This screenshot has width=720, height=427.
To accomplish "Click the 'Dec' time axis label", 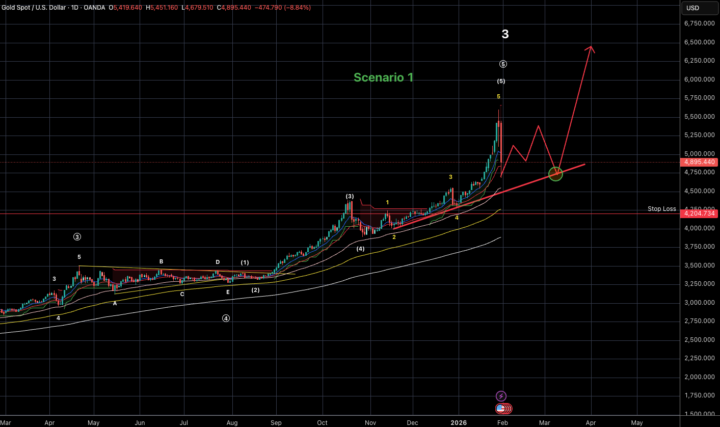I will pos(412,422).
